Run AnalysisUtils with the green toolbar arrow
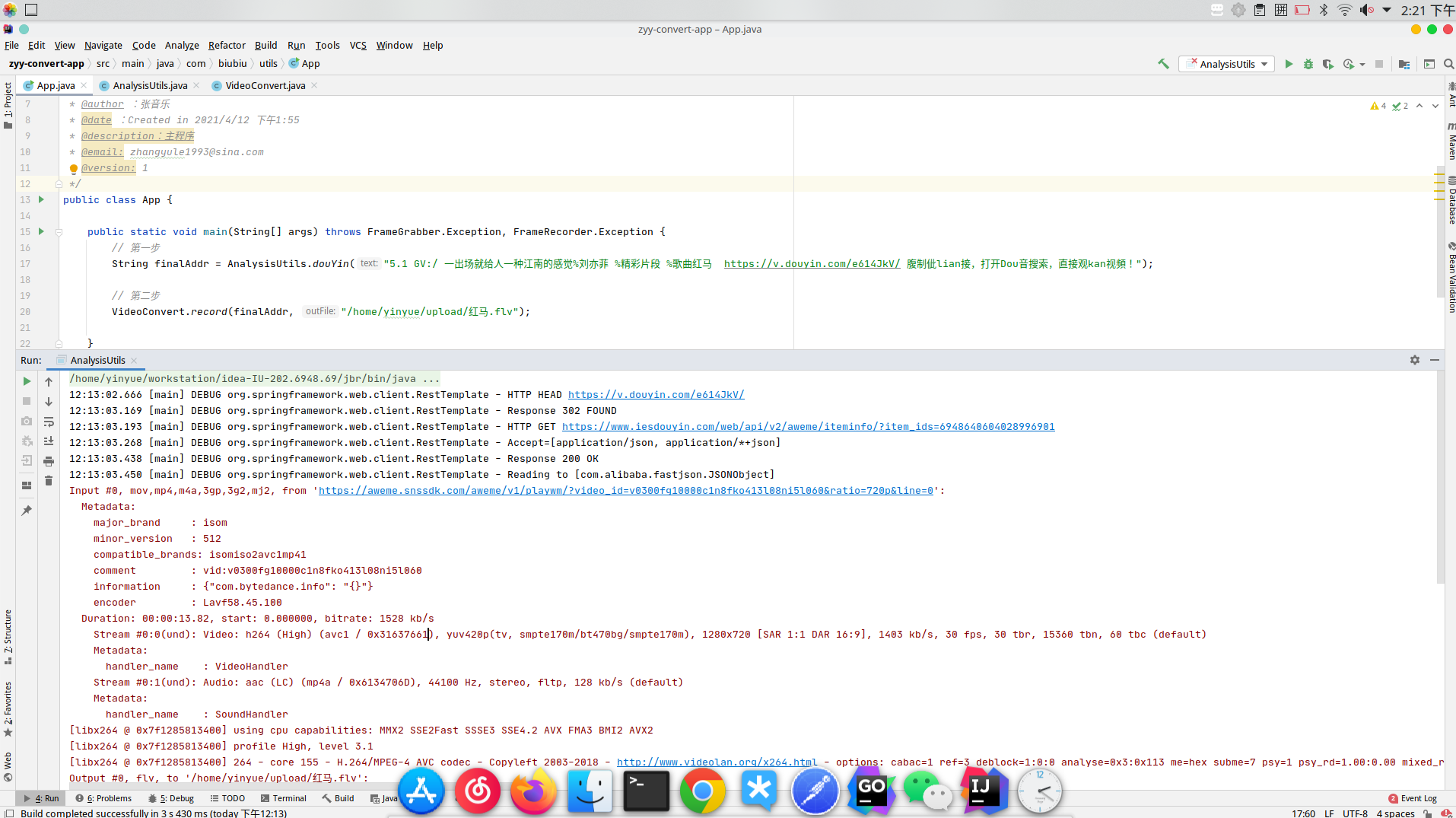Viewport: 1456px width, 818px height. point(1289,64)
